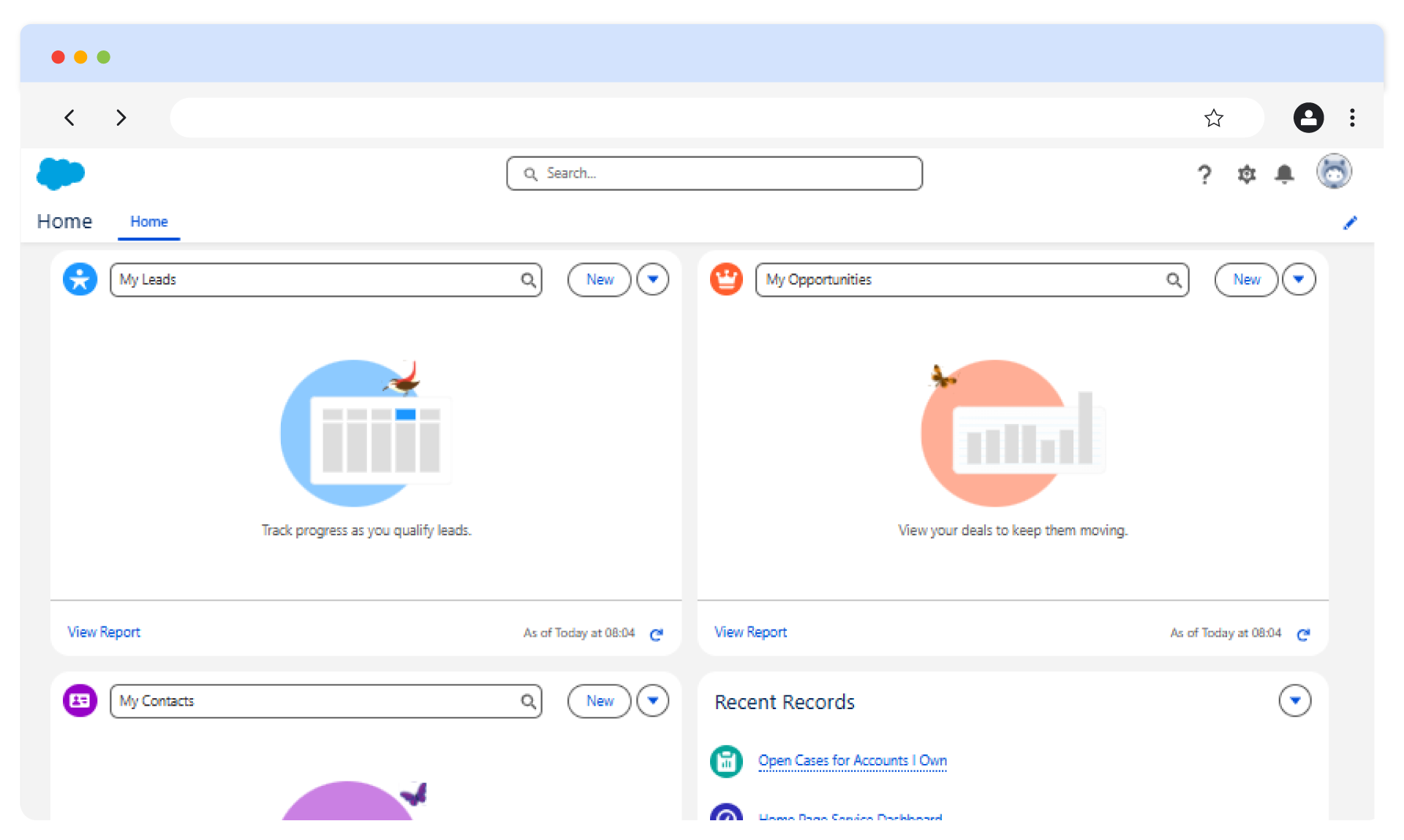Open View Report under My Opportunities

(x=750, y=632)
